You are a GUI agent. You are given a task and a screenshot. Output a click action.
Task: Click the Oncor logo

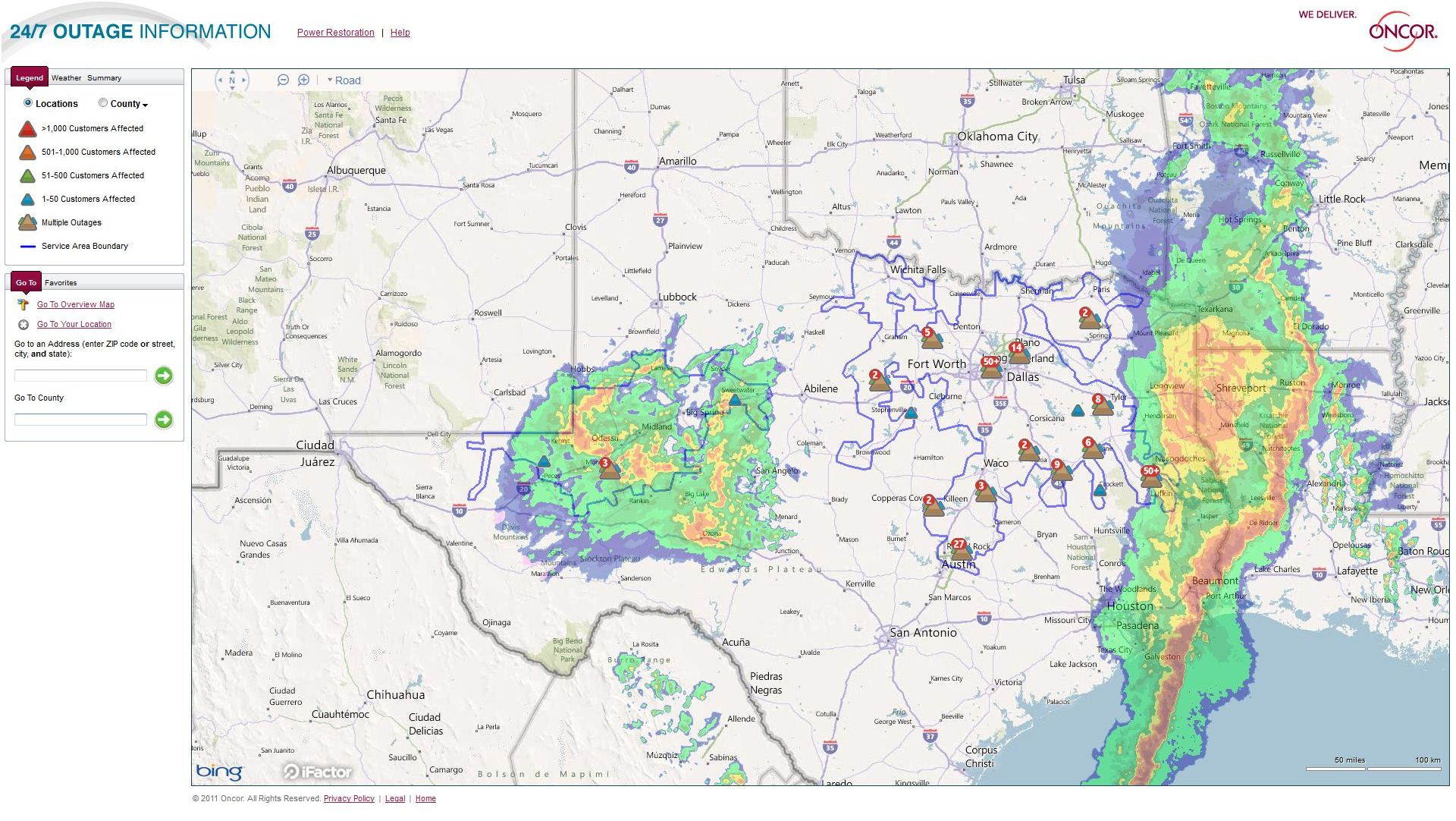[1402, 32]
